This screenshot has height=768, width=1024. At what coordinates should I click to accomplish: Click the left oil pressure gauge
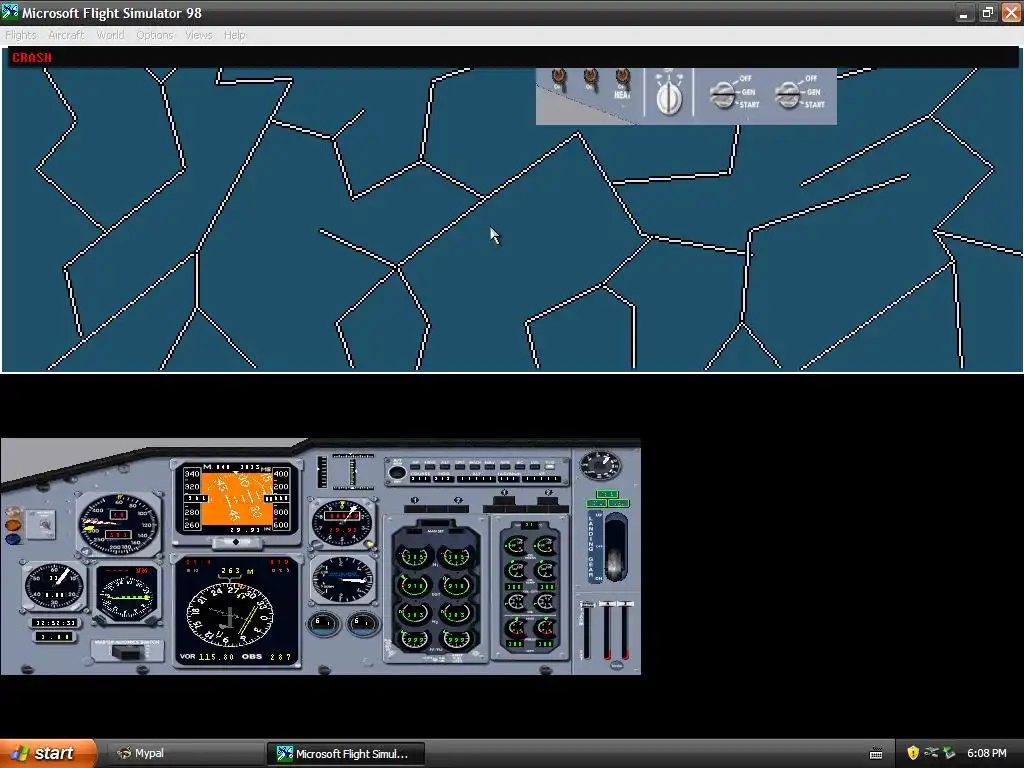pyautogui.click(x=516, y=545)
